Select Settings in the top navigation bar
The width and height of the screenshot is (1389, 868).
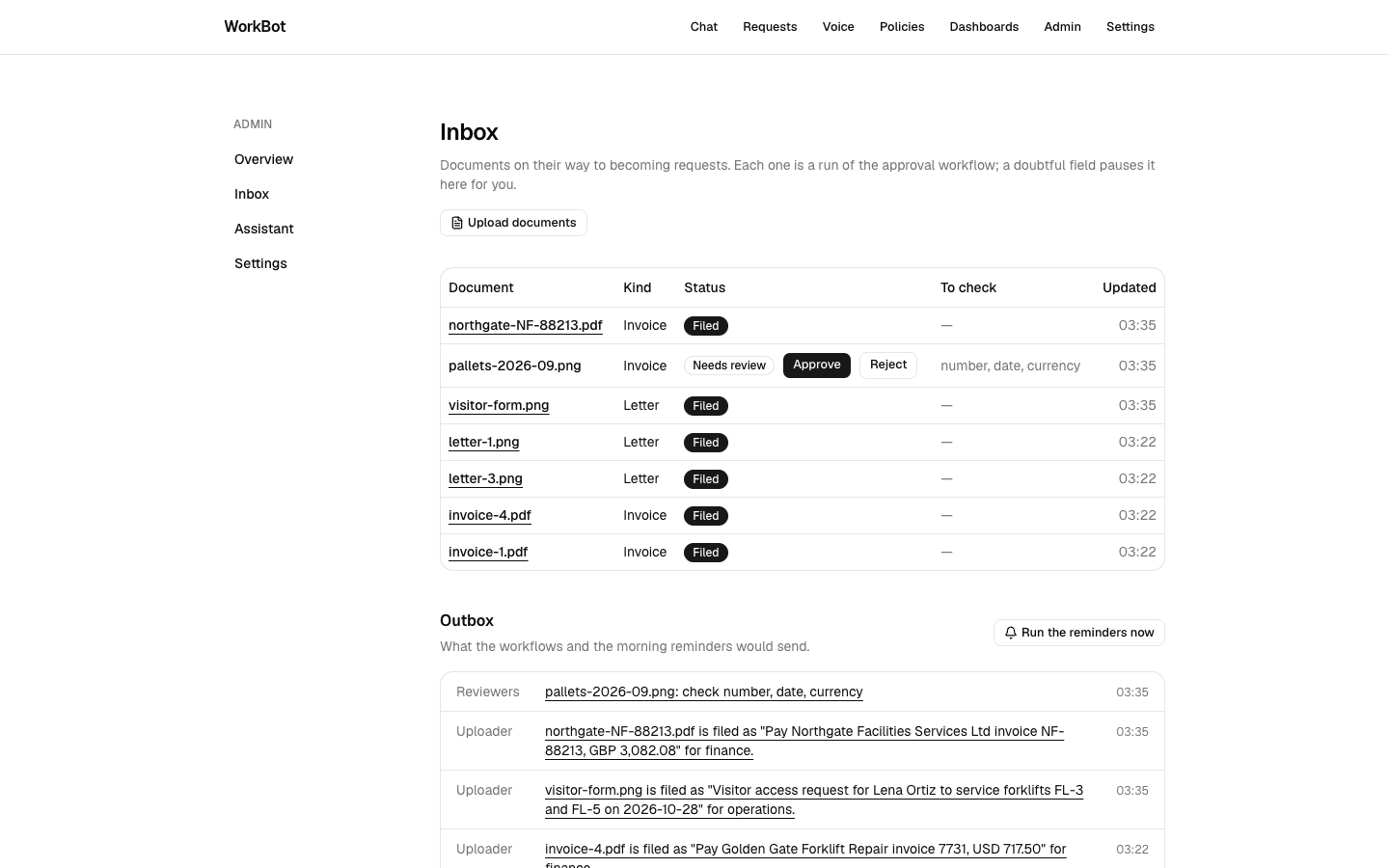(x=1130, y=27)
